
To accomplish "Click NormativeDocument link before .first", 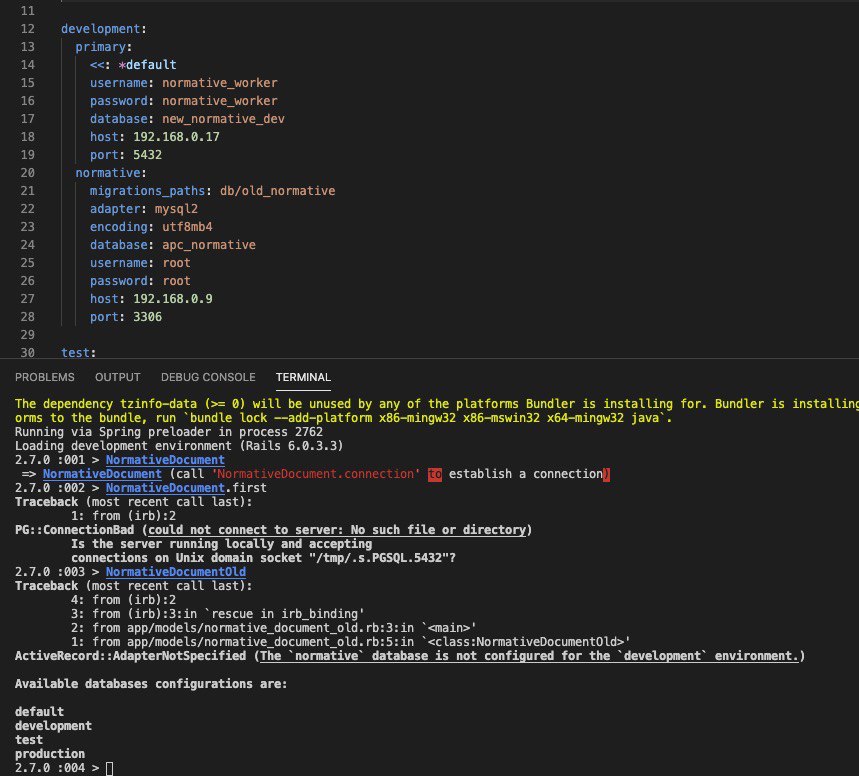I will 165,488.
